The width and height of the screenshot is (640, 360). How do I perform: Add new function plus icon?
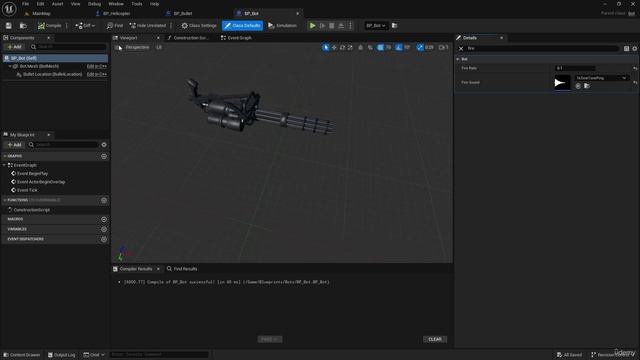point(104,200)
